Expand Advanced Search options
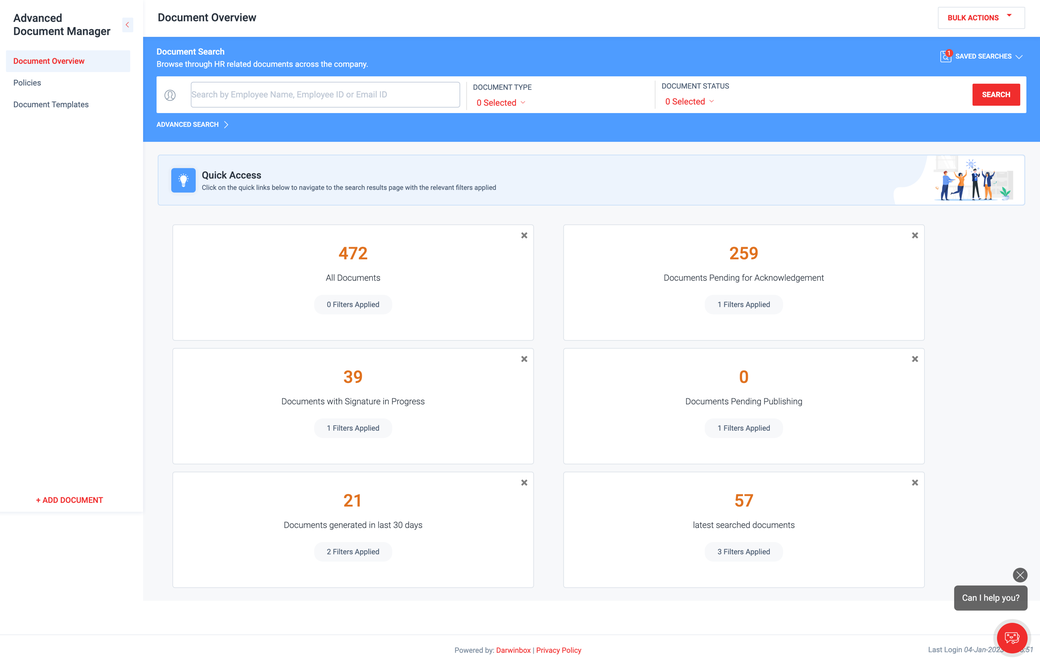The width and height of the screenshot is (1040, 660). pyautogui.click(x=188, y=124)
